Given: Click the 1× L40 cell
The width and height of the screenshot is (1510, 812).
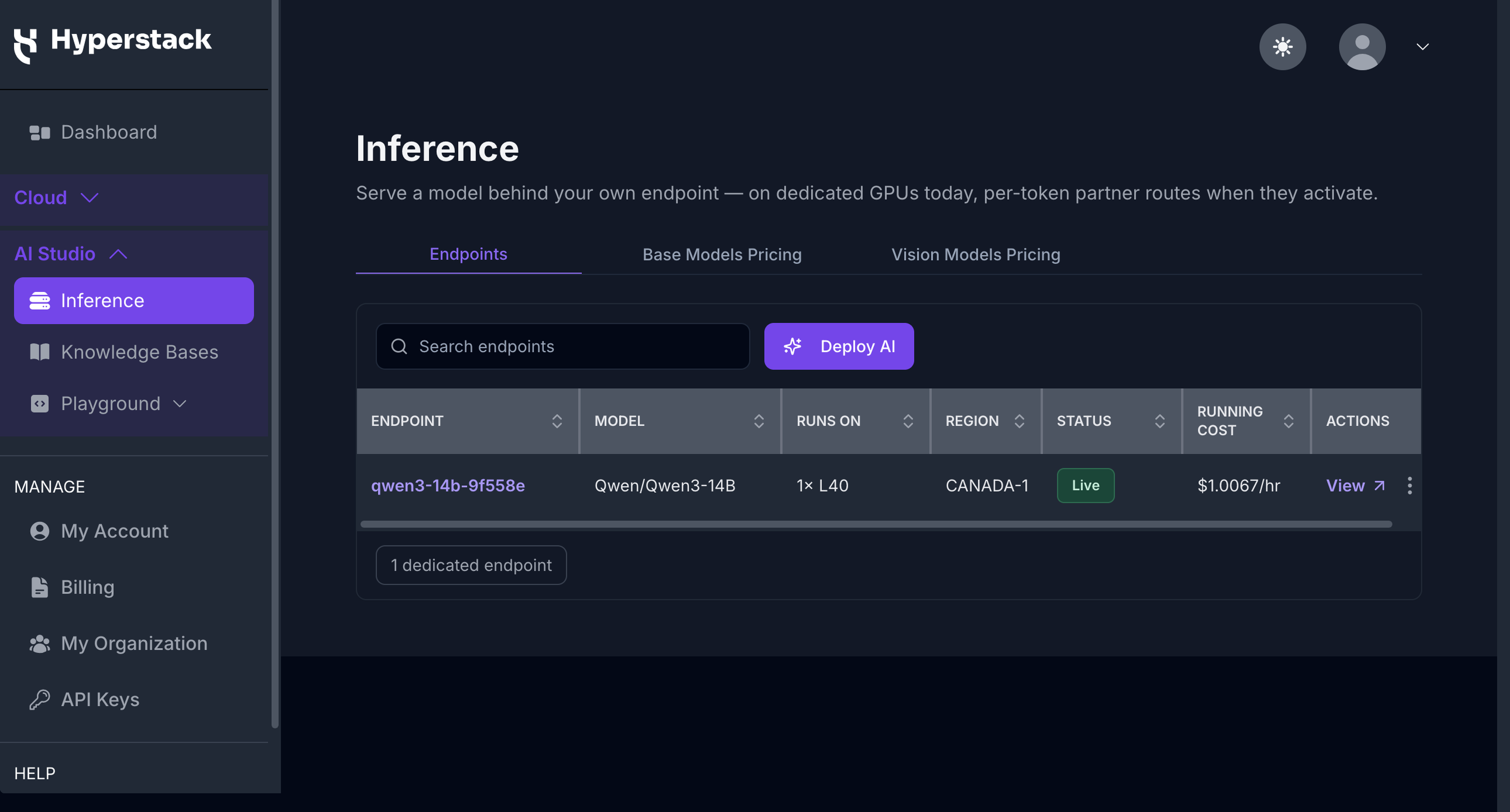Looking at the screenshot, I should point(823,486).
